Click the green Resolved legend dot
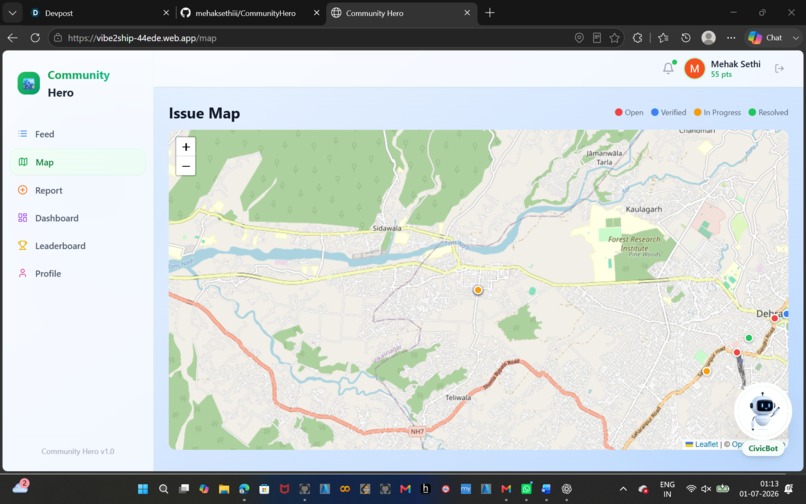 752,112
